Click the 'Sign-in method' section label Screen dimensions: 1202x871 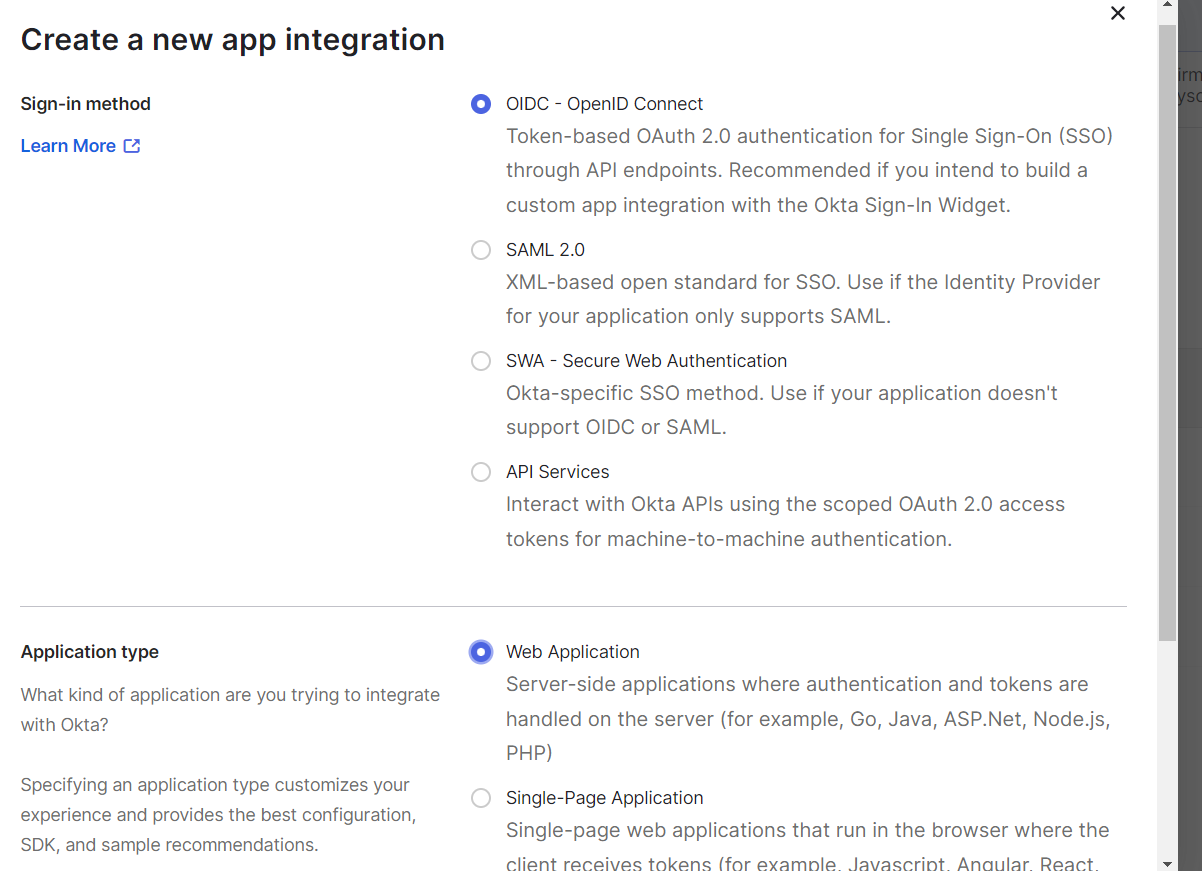coord(86,104)
